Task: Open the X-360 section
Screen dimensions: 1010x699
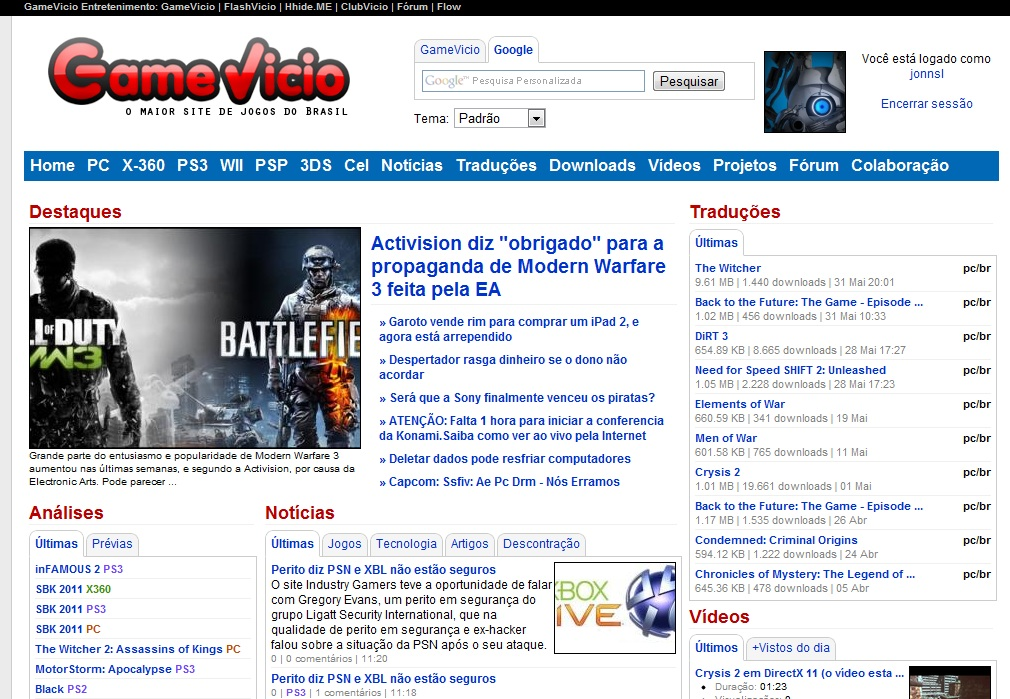Action: click(x=143, y=166)
